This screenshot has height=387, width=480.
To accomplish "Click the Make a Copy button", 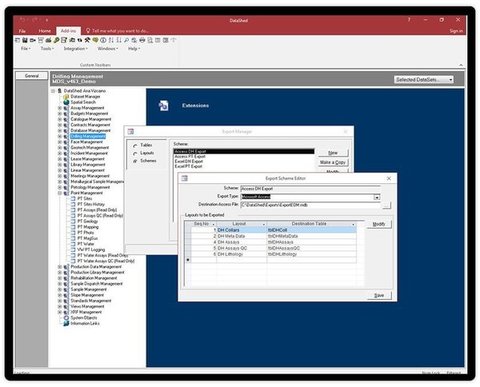I will click(333, 162).
